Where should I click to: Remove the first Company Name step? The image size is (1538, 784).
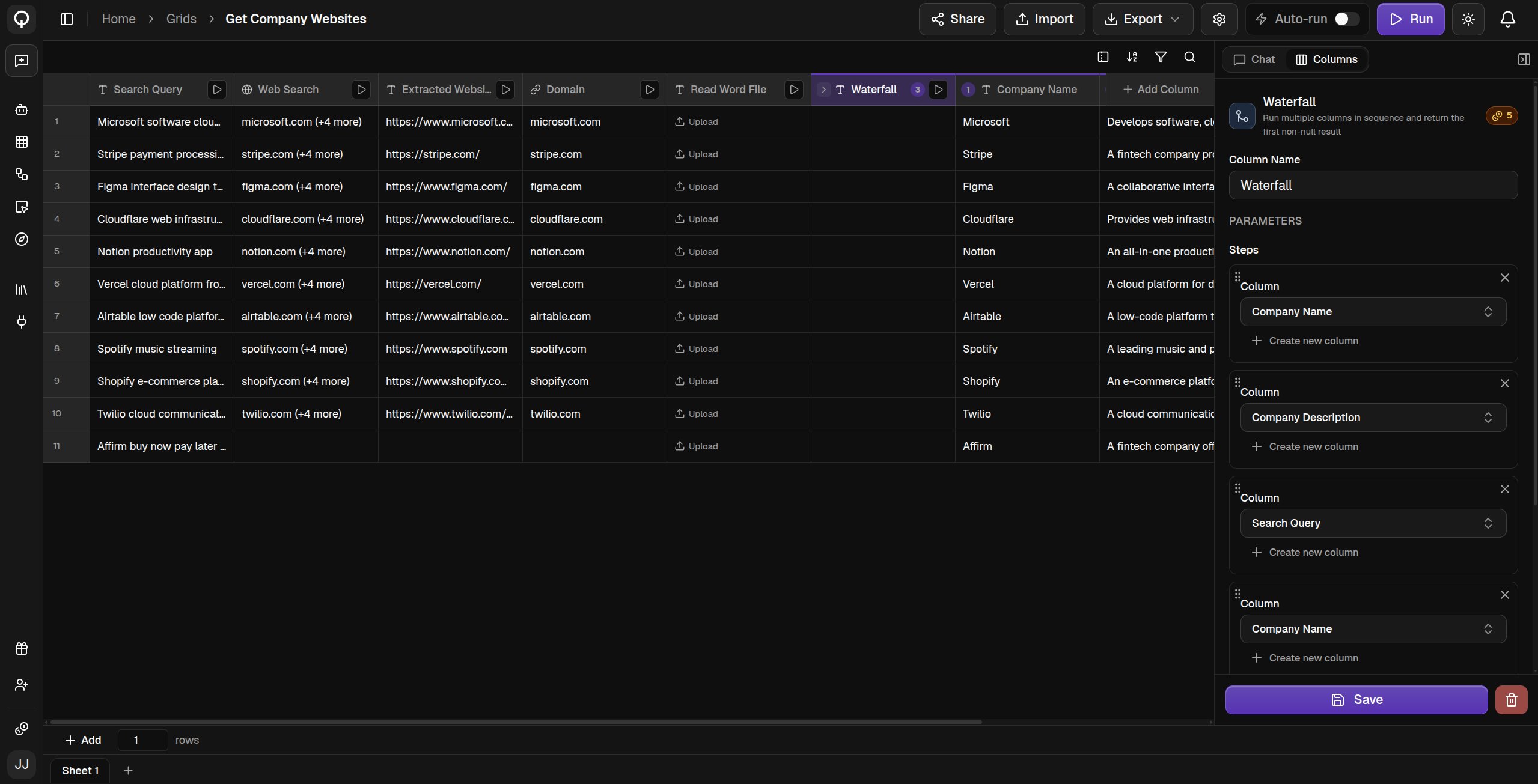pos(1504,278)
